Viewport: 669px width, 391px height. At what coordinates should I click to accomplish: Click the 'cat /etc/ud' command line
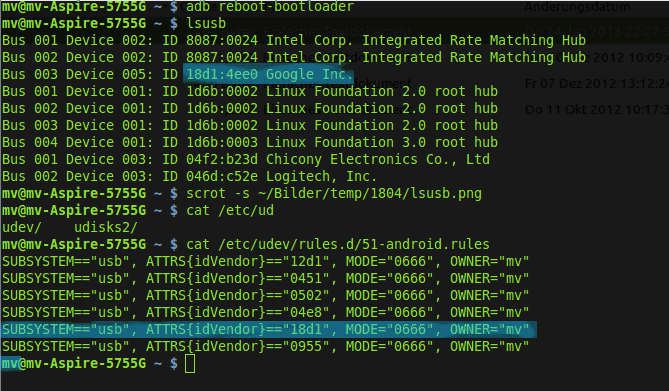[138, 210]
